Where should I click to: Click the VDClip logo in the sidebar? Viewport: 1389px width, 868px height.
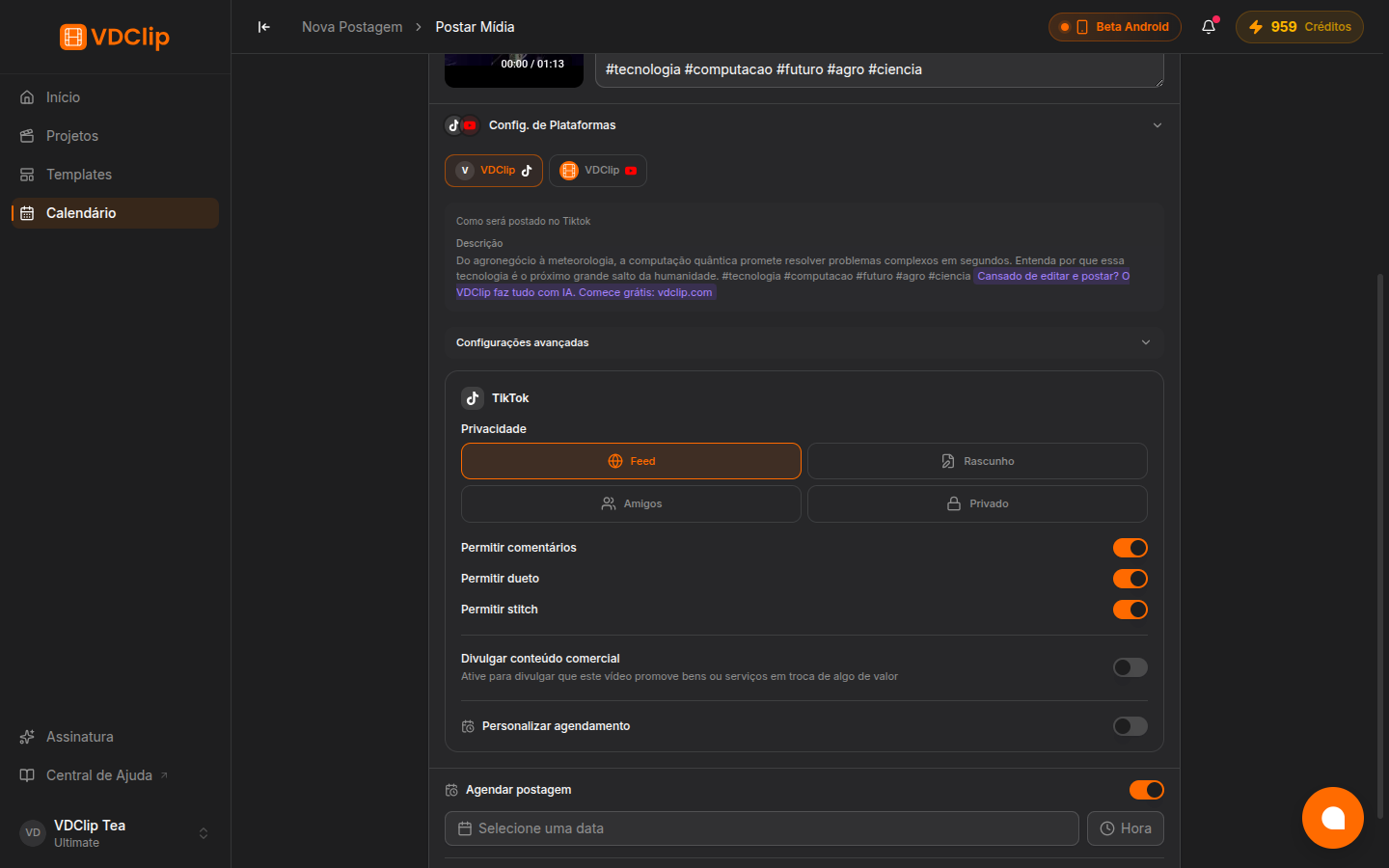pos(115,37)
